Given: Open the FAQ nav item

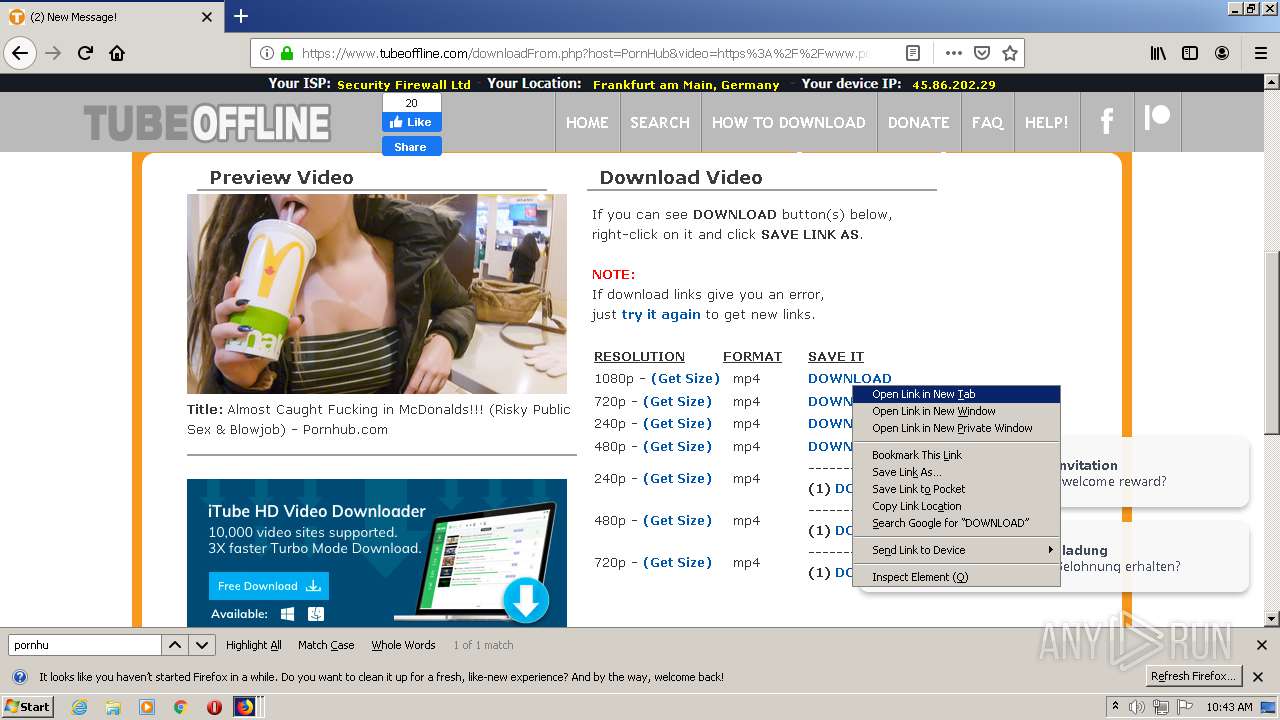Looking at the screenshot, I should pyautogui.click(x=987, y=122).
